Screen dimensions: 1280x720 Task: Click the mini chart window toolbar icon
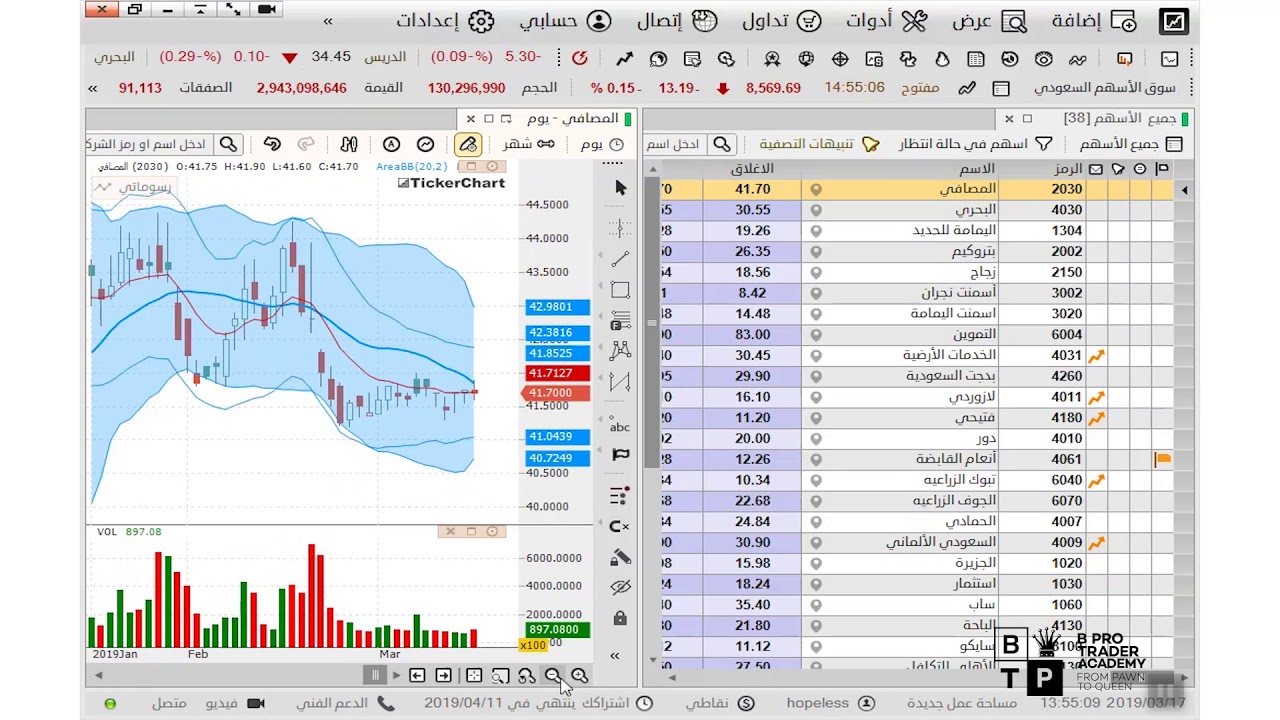pyautogui.click(x=1169, y=59)
